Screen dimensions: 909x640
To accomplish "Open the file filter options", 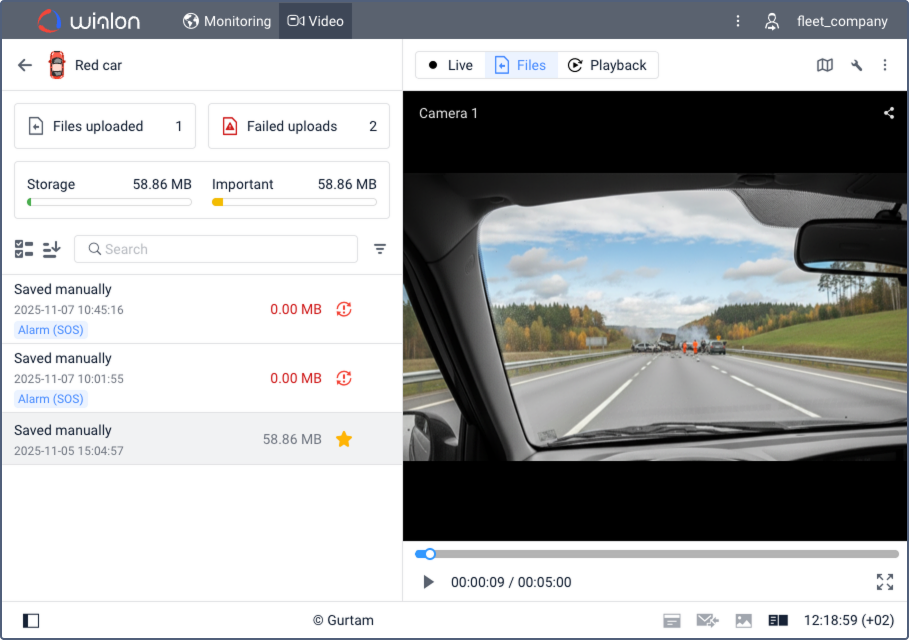I will click(x=380, y=249).
